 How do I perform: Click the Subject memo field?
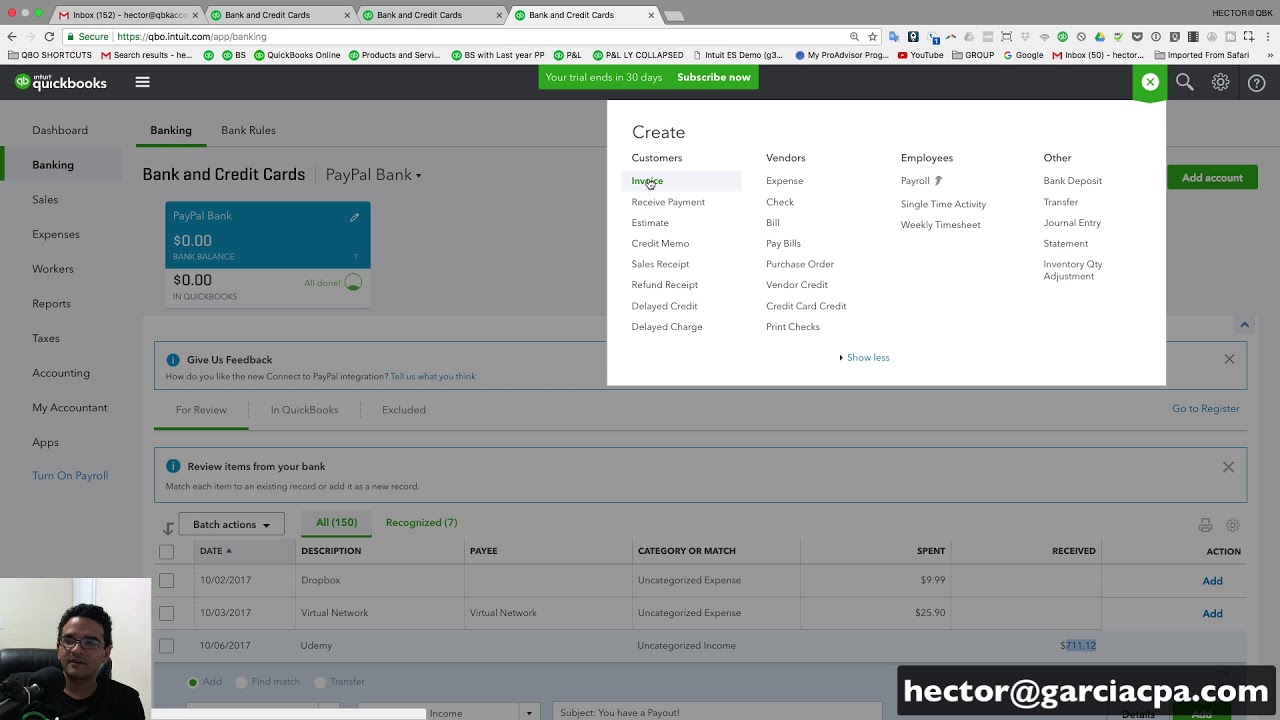click(717, 712)
